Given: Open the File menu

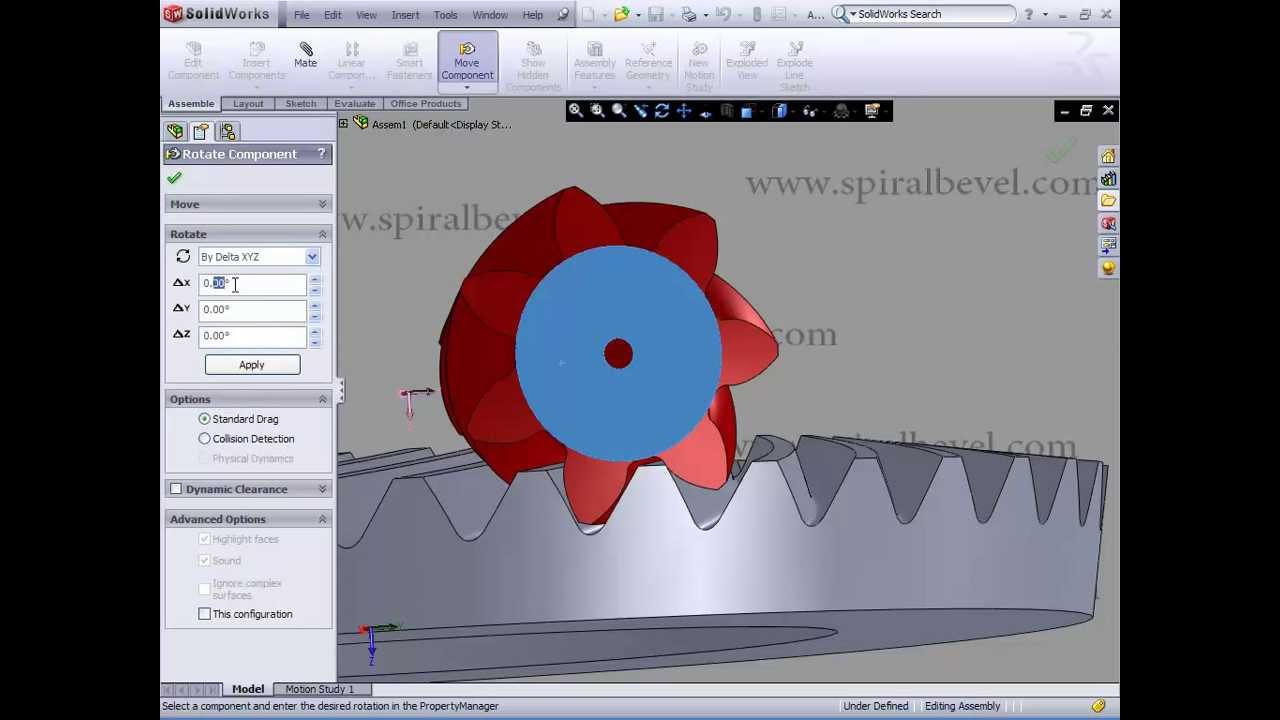Looking at the screenshot, I should [301, 15].
